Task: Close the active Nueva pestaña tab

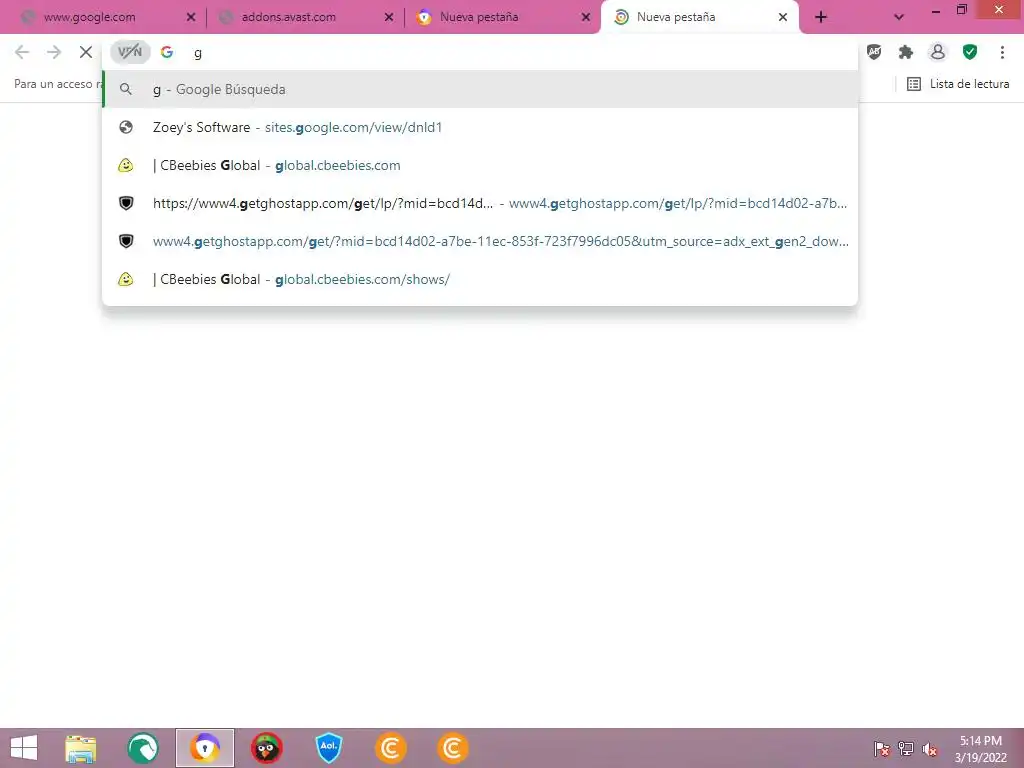Action: 782,18
